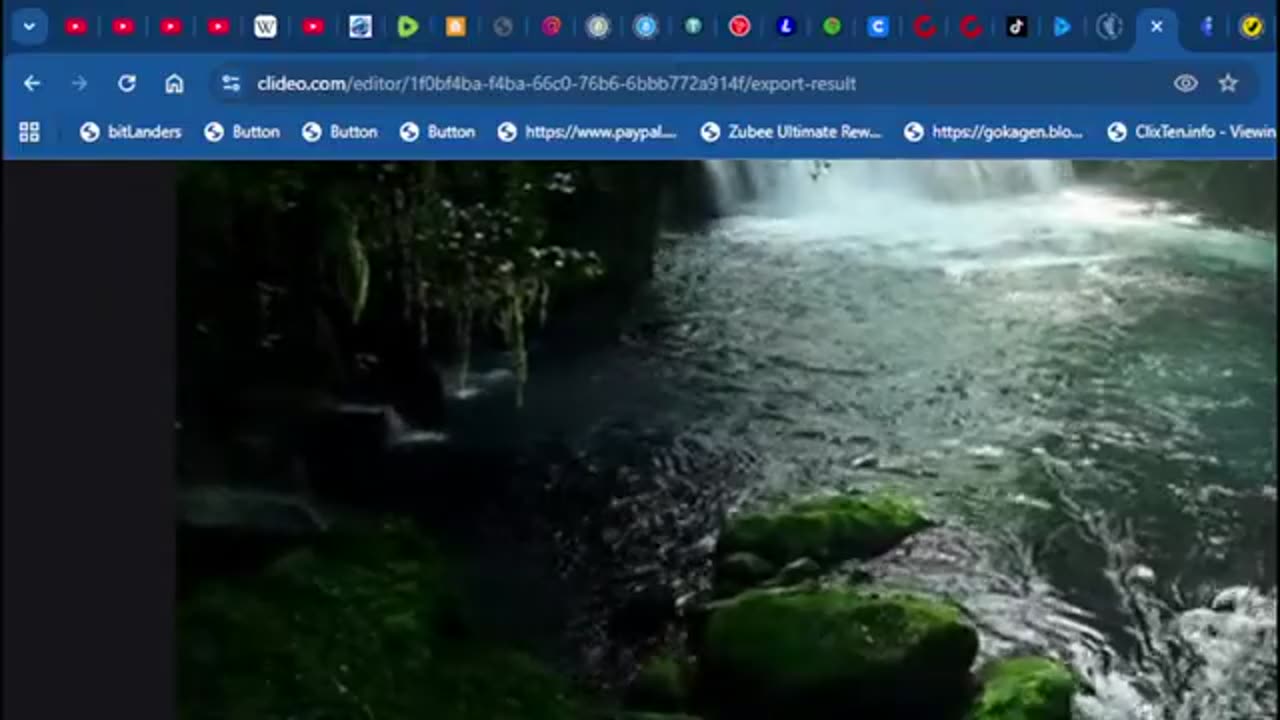
Task: Click the browser forward arrow
Action: (79, 84)
